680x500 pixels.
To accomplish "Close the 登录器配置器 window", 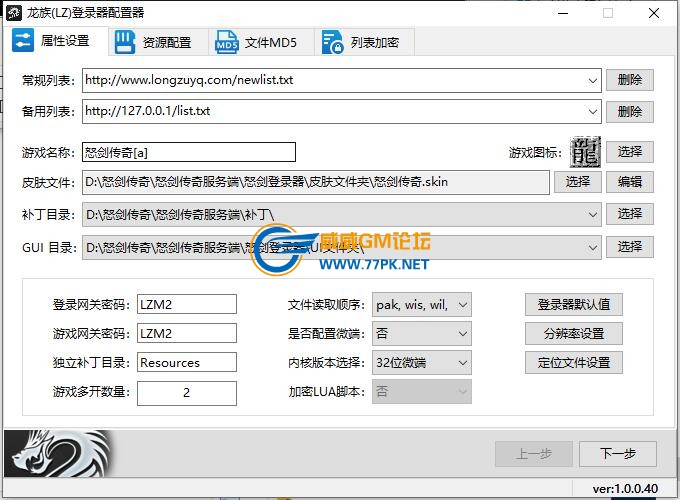I will [x=654, y=13].
